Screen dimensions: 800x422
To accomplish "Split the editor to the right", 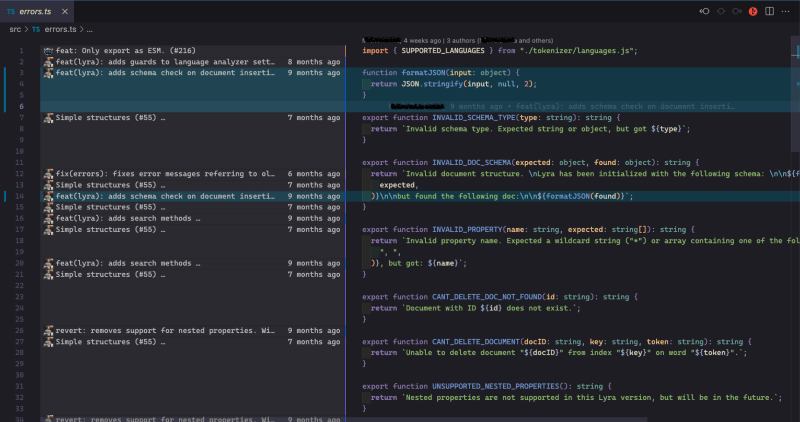I will point(769,11).
